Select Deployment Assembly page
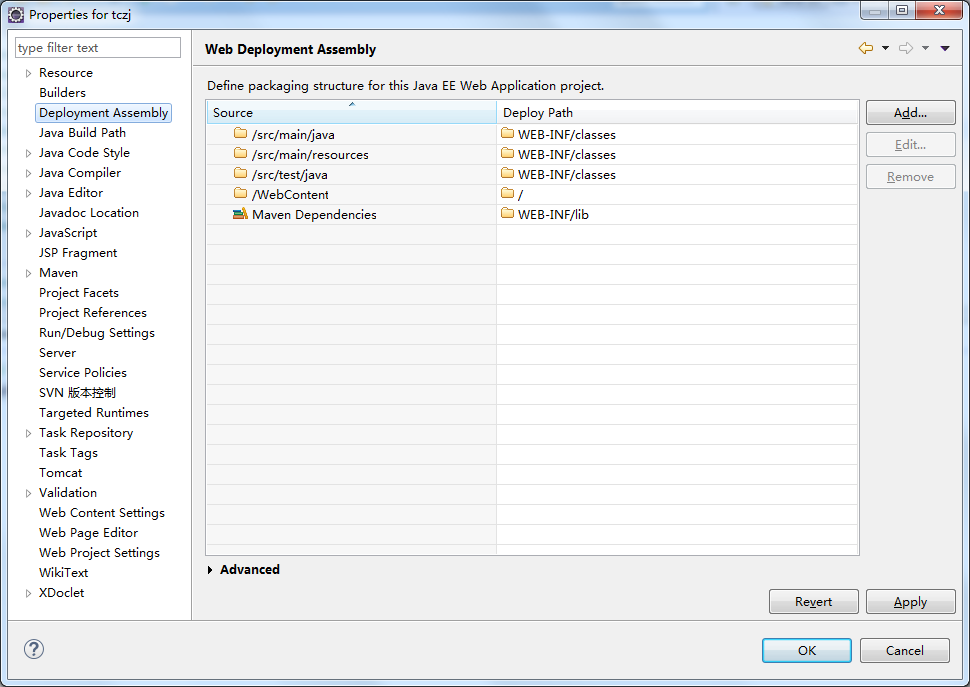This screenshot has width=970, height=687. pyautogui.click(x=104, y=113)
